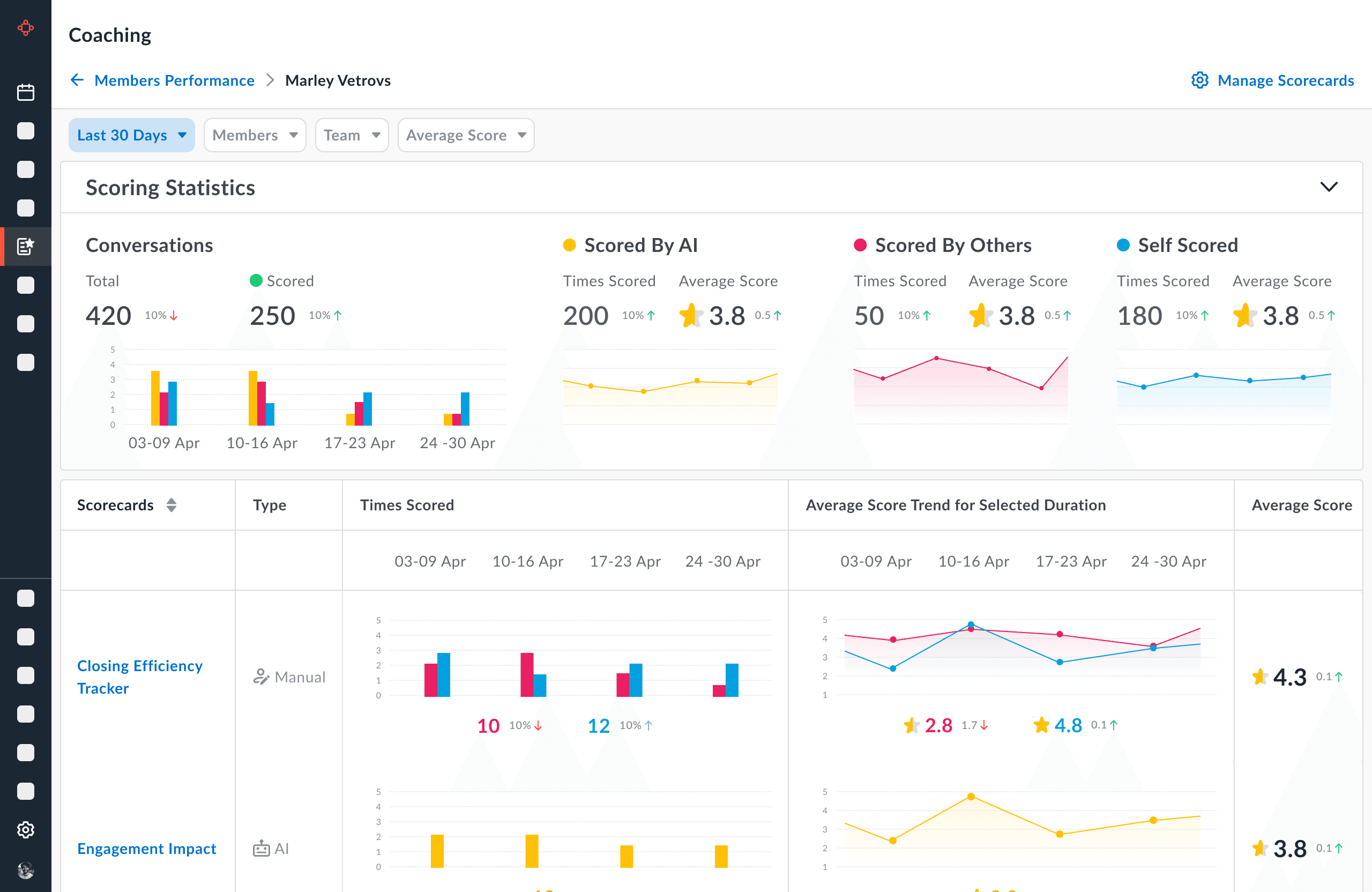Open the Team filter dropdown
This screenshot has width=1372, height=892.
[x=351, y=135]
